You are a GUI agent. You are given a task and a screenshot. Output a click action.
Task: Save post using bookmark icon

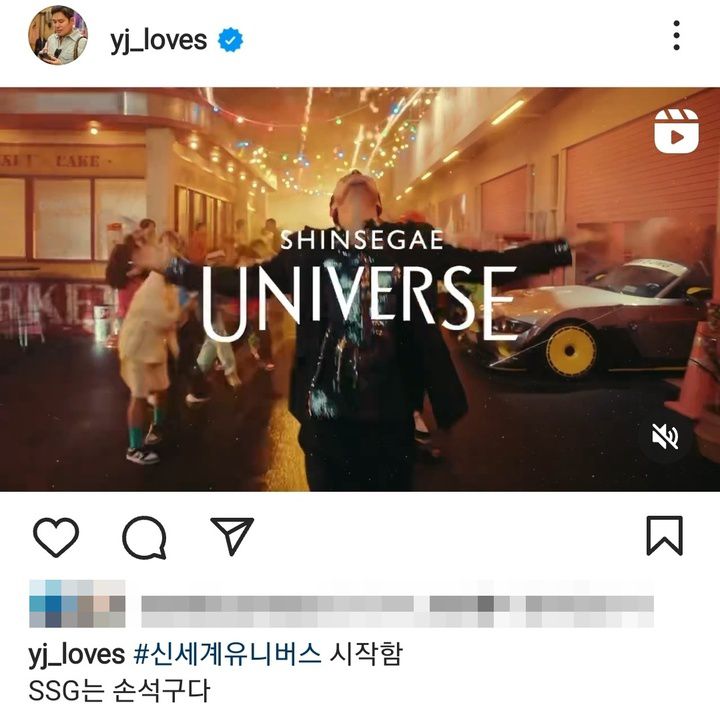664,536
